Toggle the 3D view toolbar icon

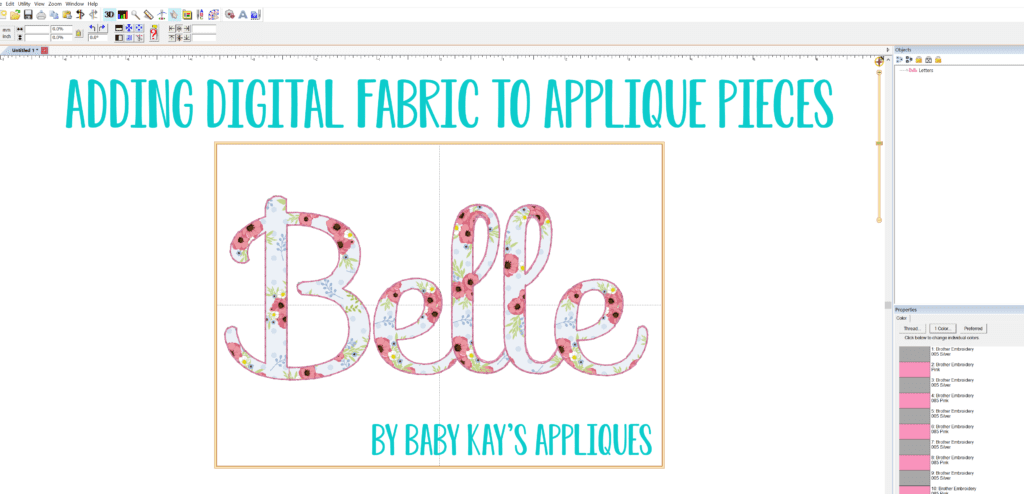(109, 14)
